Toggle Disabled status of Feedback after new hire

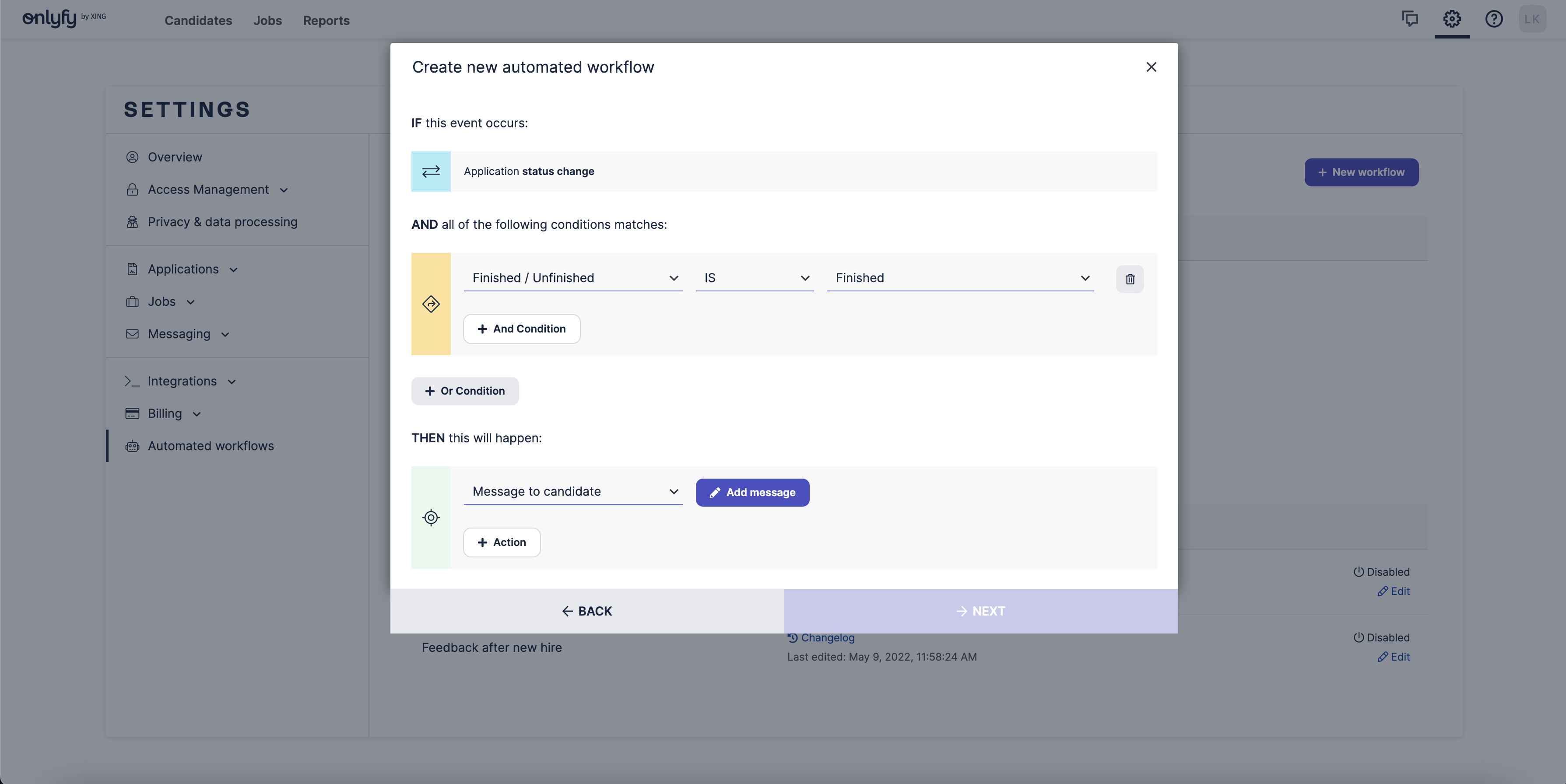click(x=1381, y=637)
